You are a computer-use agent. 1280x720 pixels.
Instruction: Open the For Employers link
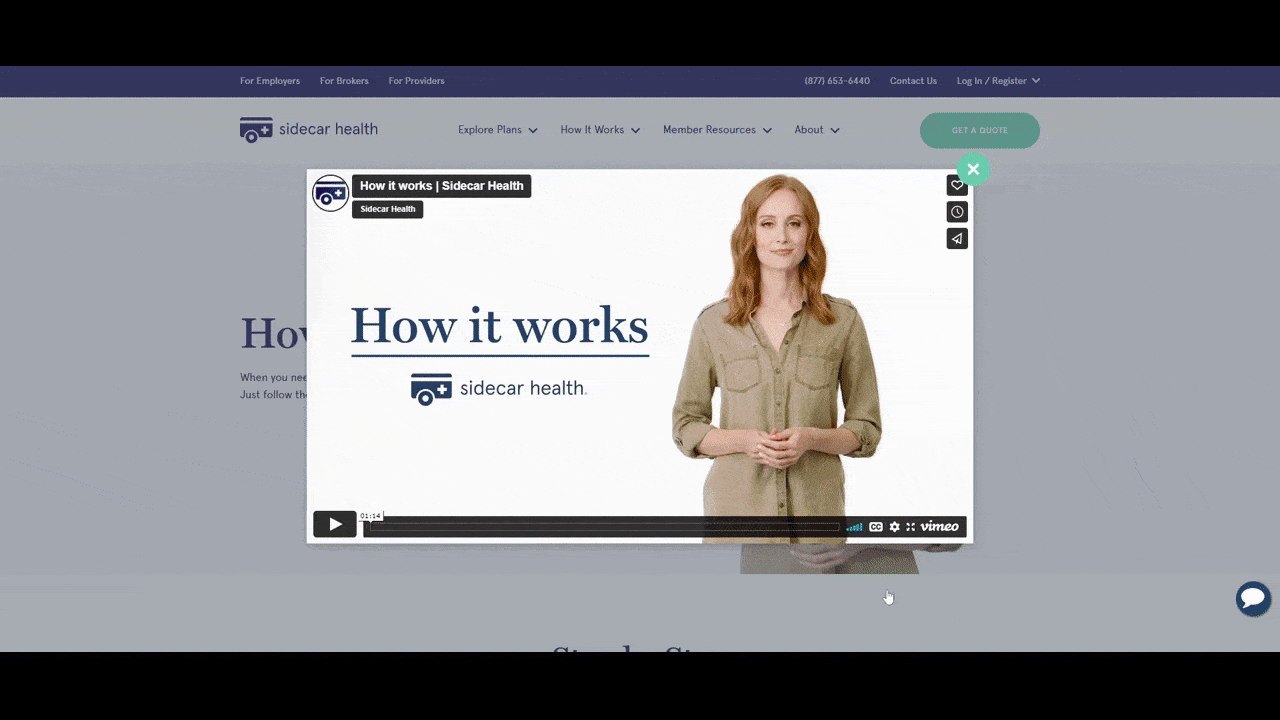tap(270, 81)
